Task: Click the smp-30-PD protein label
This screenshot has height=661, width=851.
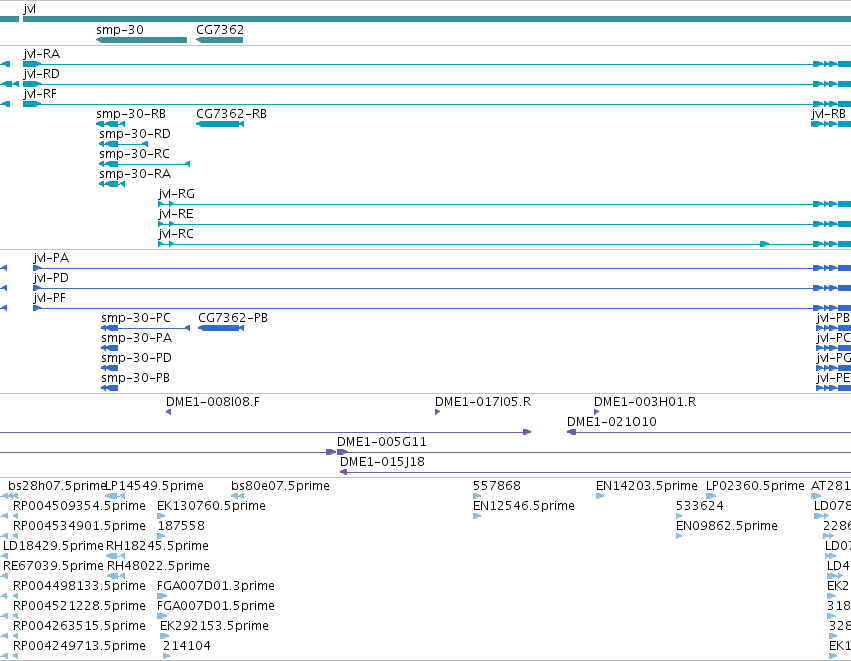Action: 136,358
